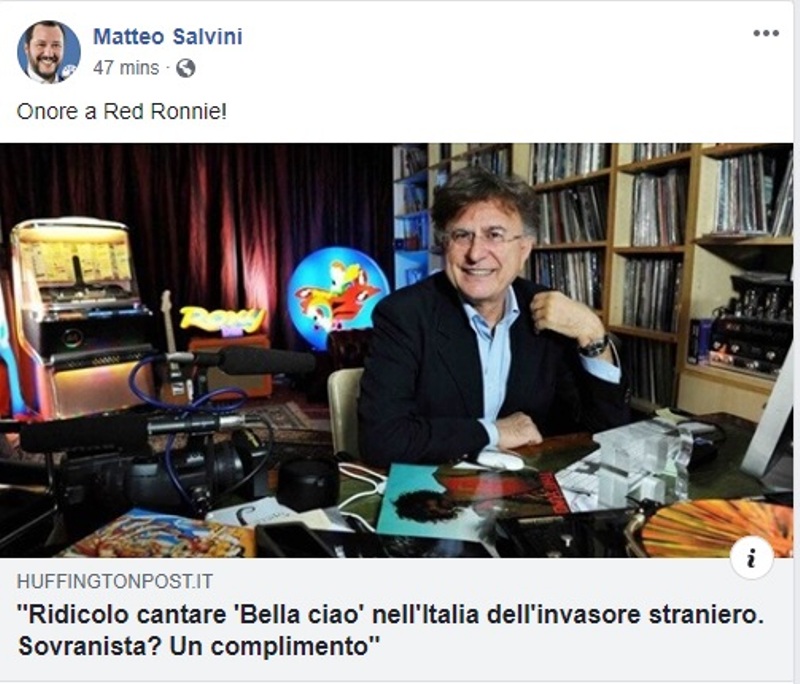Open the post via '47 mins' timestamp

coord(126,68)
